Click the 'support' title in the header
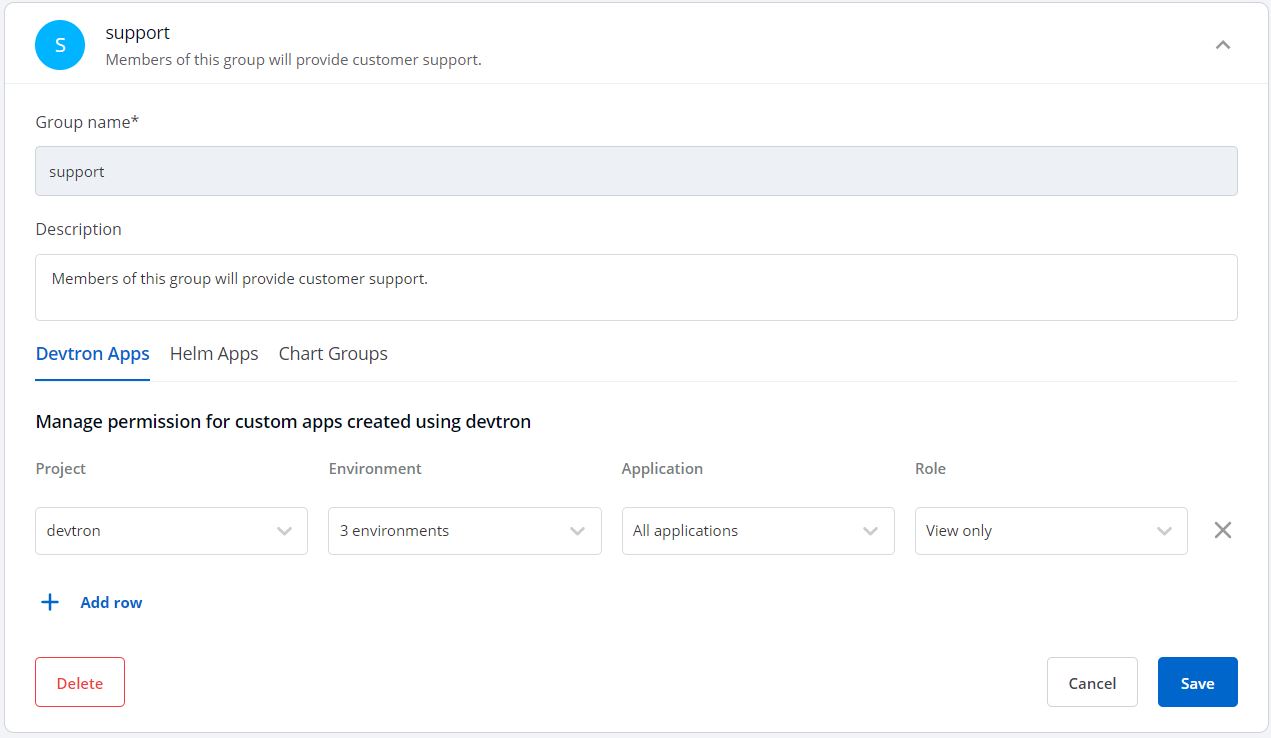This screenshot has width=1271, height=738. (138, 33)
